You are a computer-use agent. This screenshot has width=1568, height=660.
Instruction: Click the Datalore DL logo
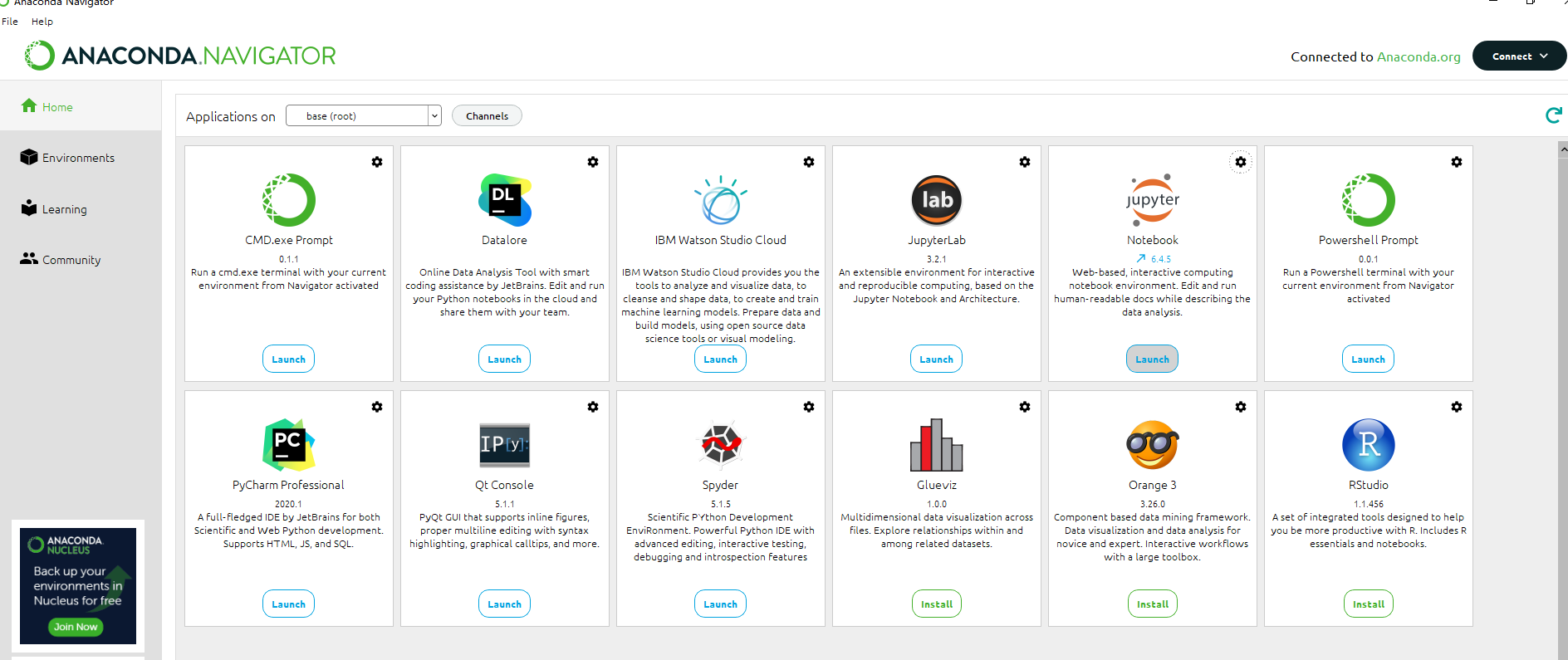505,200
